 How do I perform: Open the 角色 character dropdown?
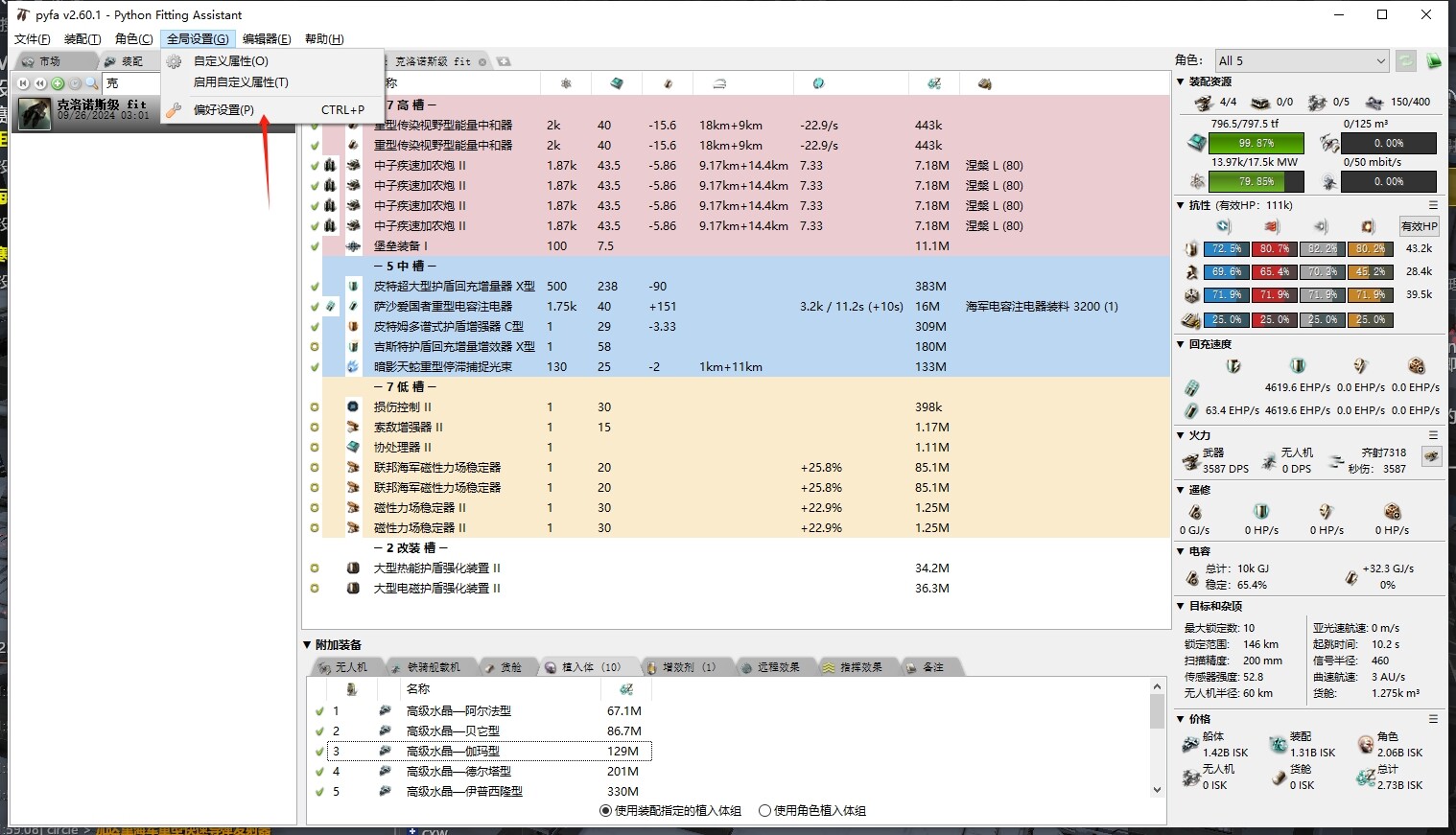point(1301,61)
